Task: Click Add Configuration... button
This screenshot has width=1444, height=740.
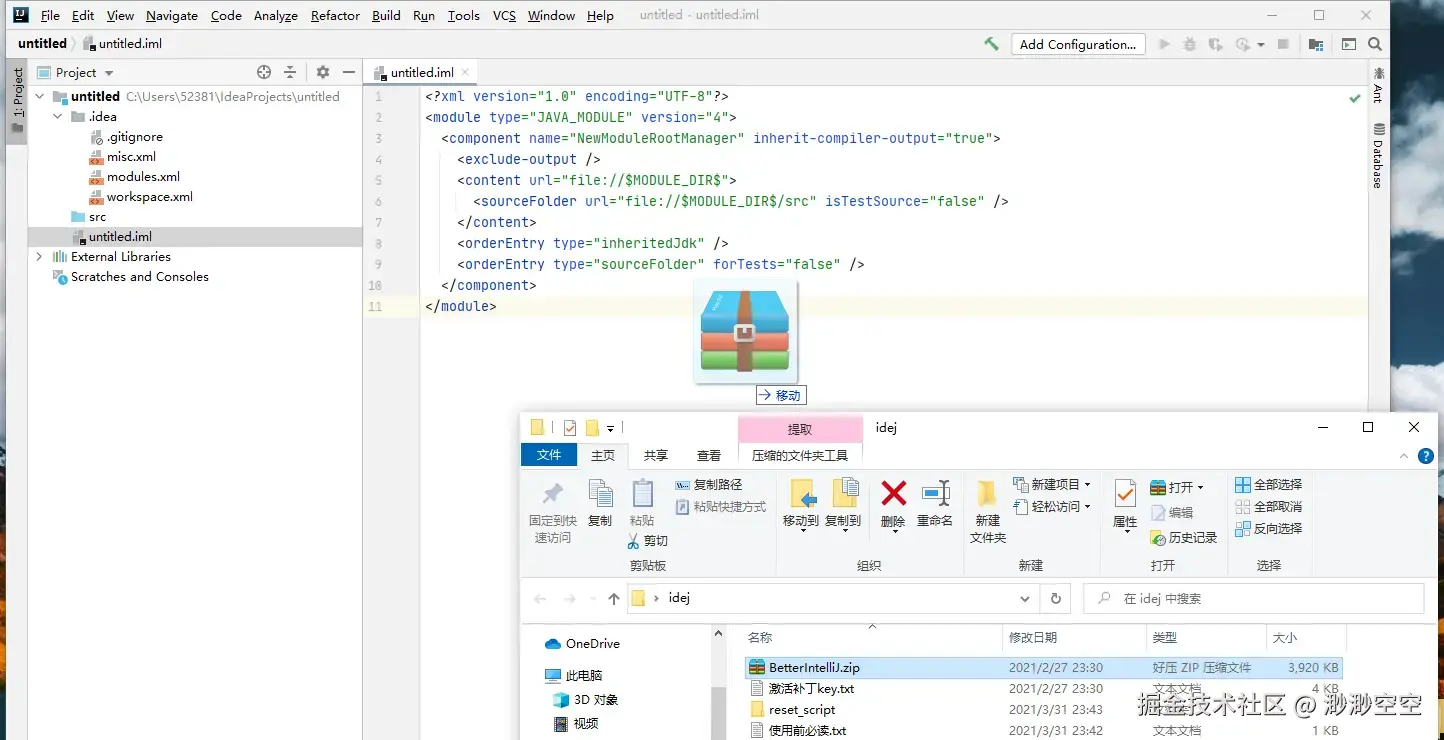Action: coord(1078,44)
